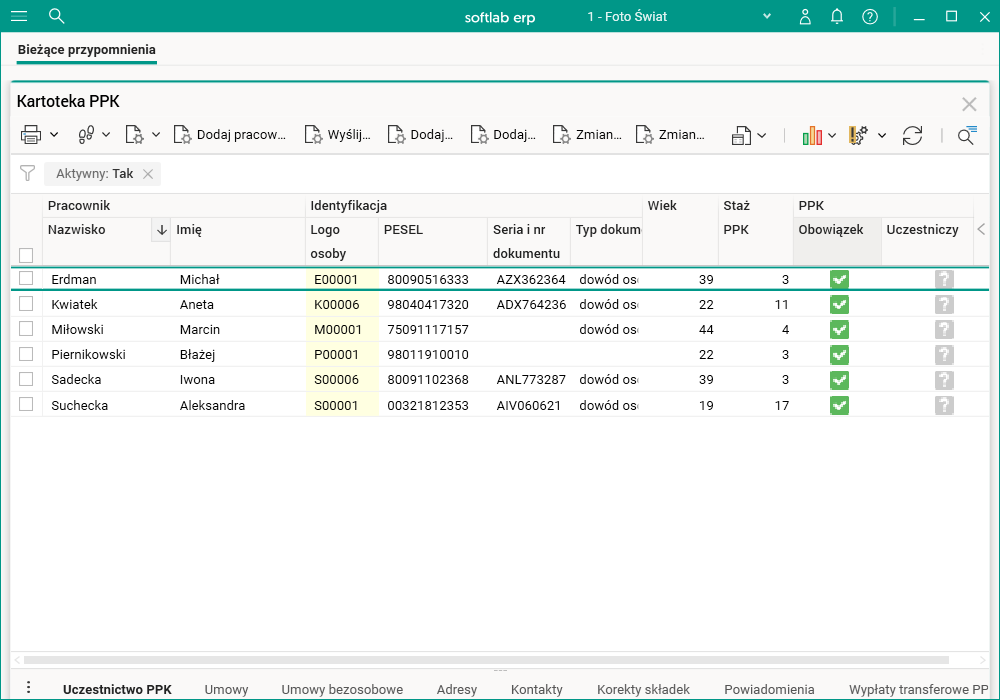Select the checkbox next to Kwiatek

point(26,304)
